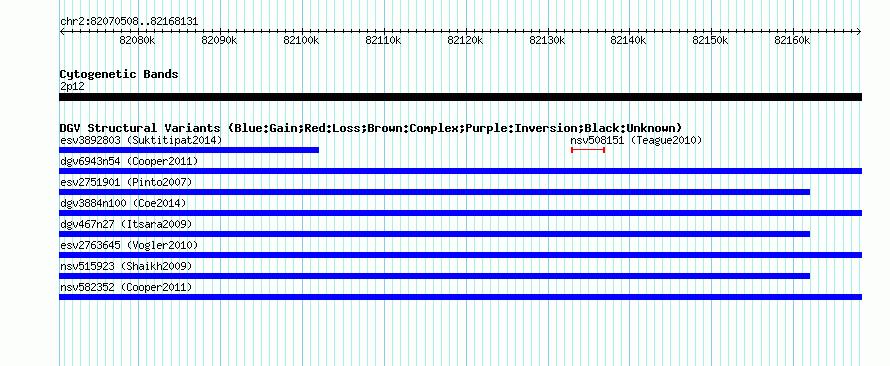Click the blue bar of dgv467n27
The height and width of the screenshot is (366, 890).
434,234
